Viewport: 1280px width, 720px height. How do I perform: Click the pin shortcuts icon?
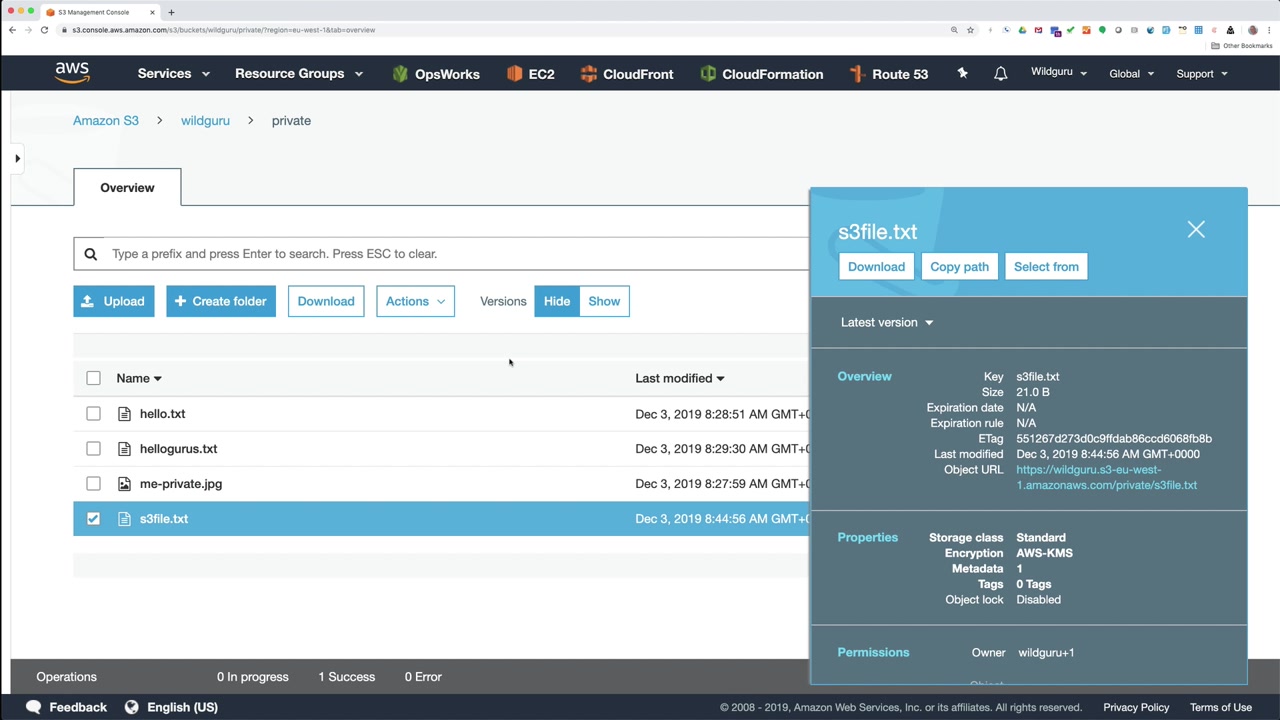962,73
